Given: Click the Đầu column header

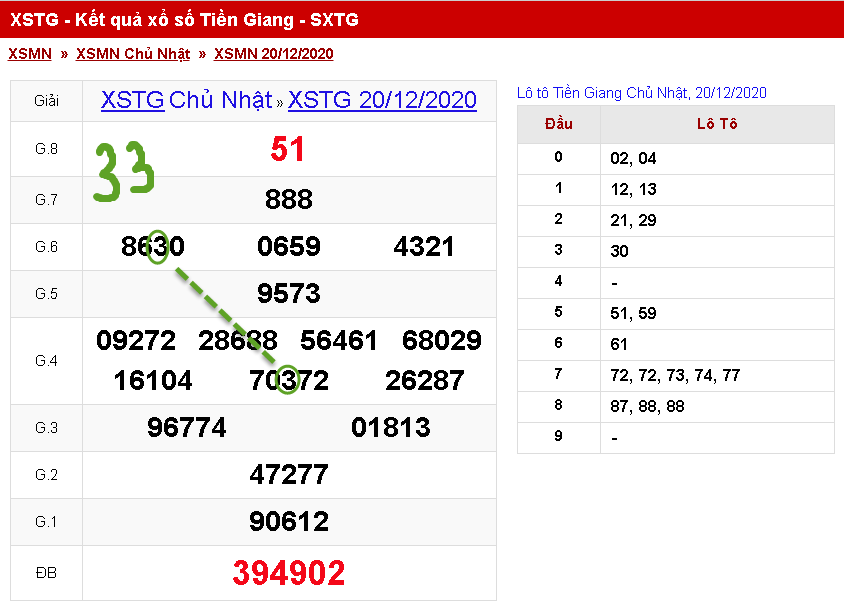Looking at the screenshot, I should click(559, 124).
